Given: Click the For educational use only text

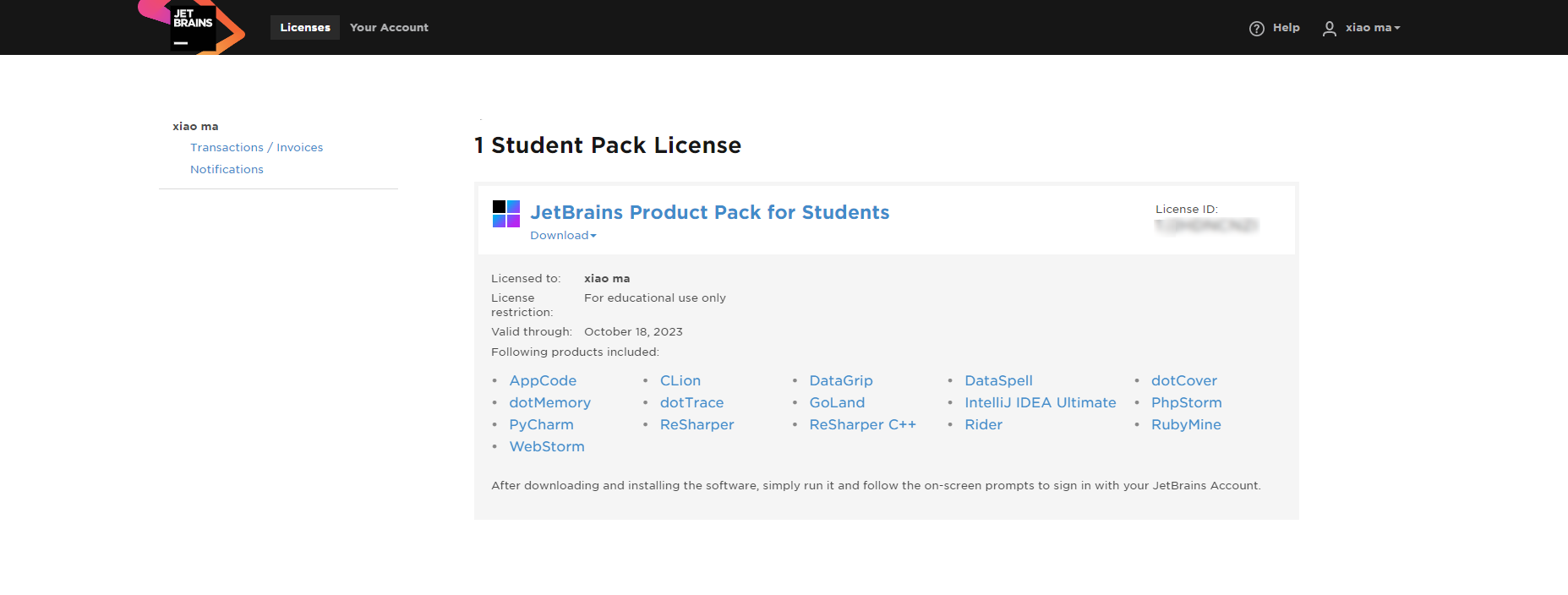Looking at the screenshot, I should coord(655,297).
